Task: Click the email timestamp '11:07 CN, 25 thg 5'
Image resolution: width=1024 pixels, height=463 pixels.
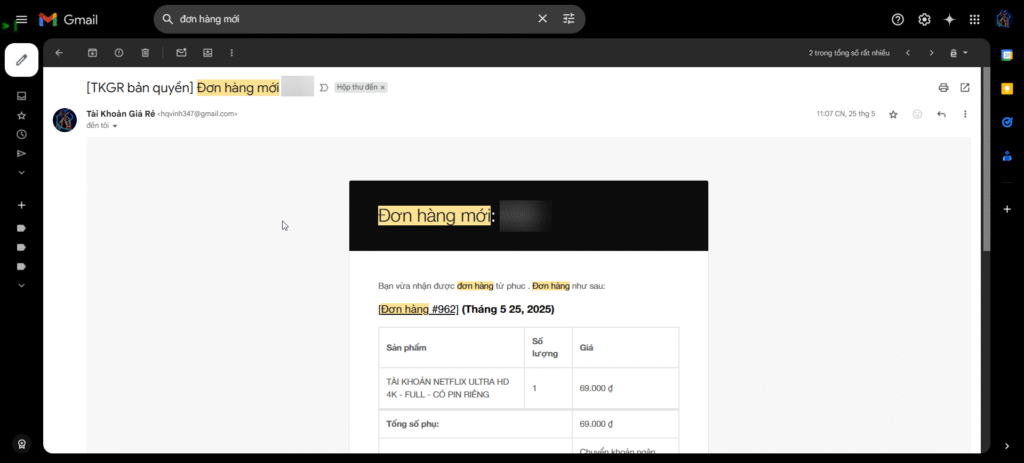Action: tap(846, 114)
